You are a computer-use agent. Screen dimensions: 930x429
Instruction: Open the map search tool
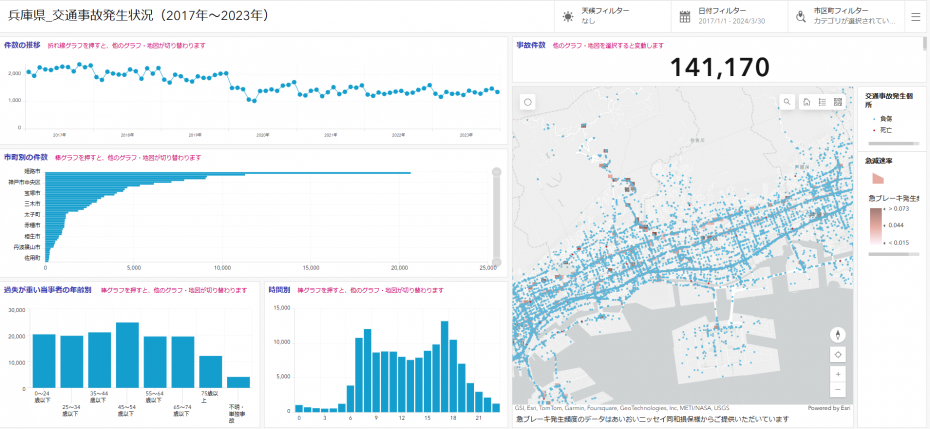pyautogui.click(x=788, y=102)
